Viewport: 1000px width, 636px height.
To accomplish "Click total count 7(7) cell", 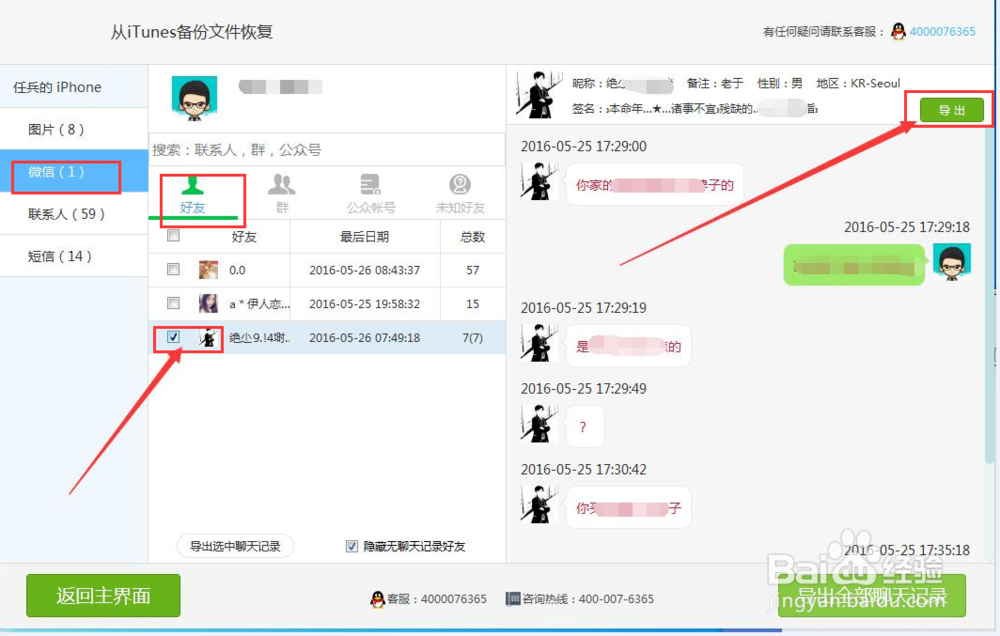I will coord(473,338).
